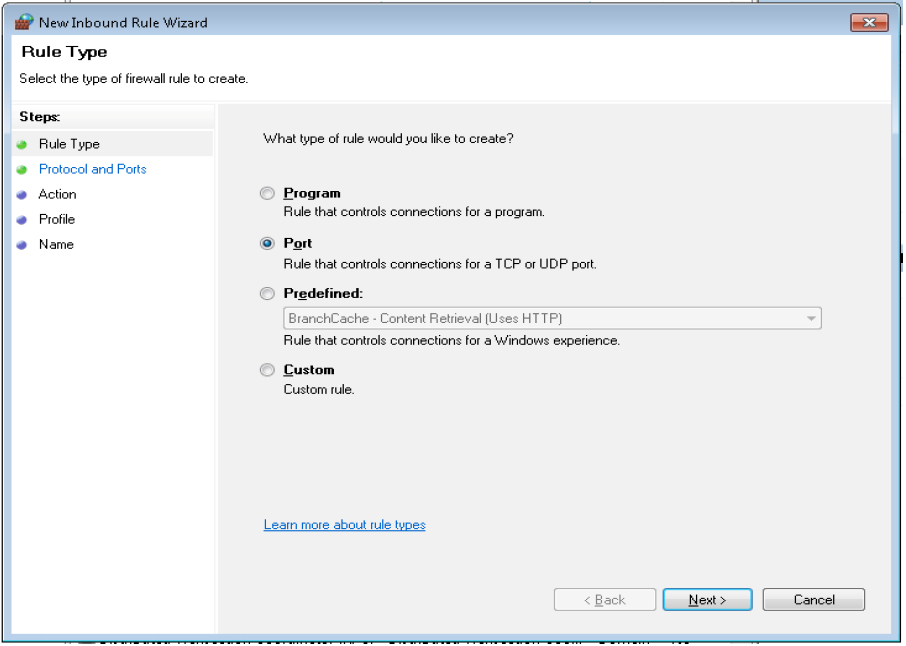Click the Next button
Viewport: 906px width, 646px height.
pos(707,600)
